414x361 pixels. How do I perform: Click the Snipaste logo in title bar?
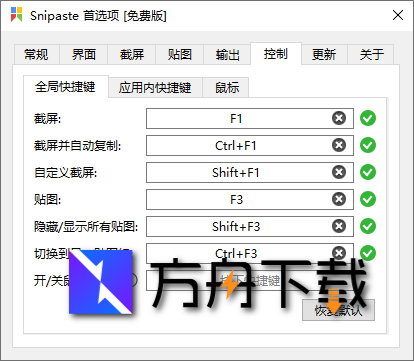coord(17,15)
